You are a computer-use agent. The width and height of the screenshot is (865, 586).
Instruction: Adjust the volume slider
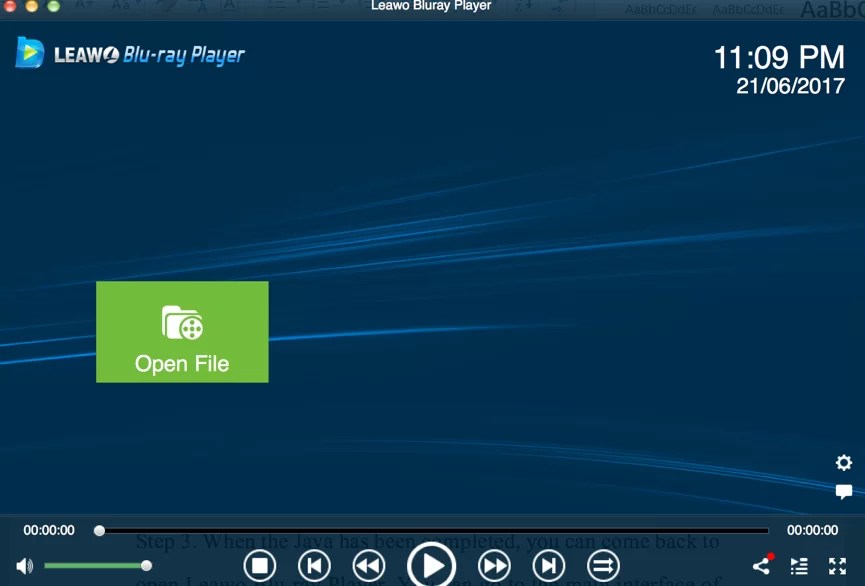click(x=146, y=565)
